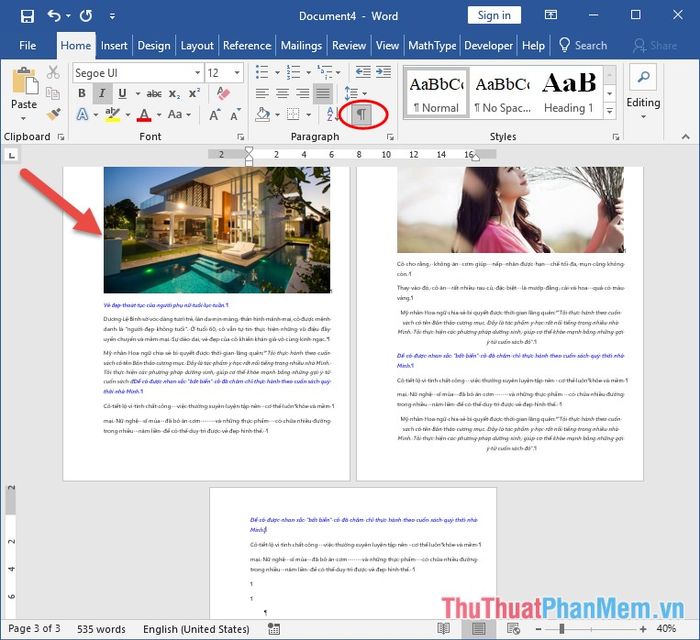
Task: Toggle Subscript formatting
Action: [x=175, y=94]
